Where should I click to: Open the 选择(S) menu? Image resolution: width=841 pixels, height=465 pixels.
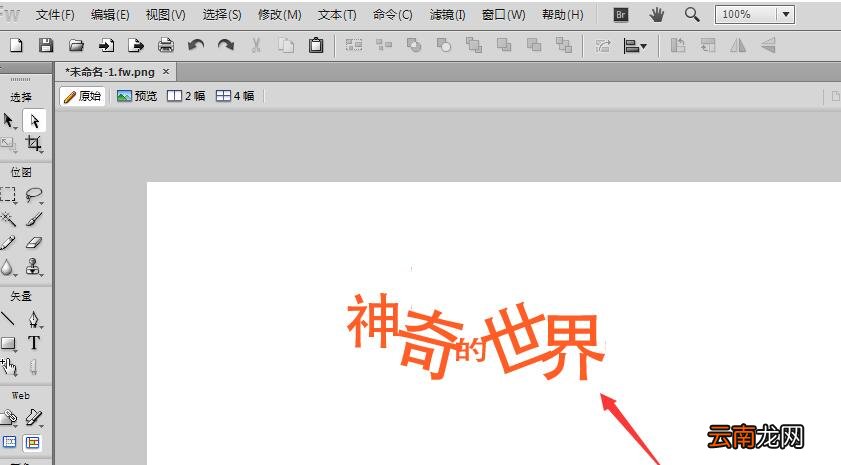pyautogui.click(x=222, y=14)
